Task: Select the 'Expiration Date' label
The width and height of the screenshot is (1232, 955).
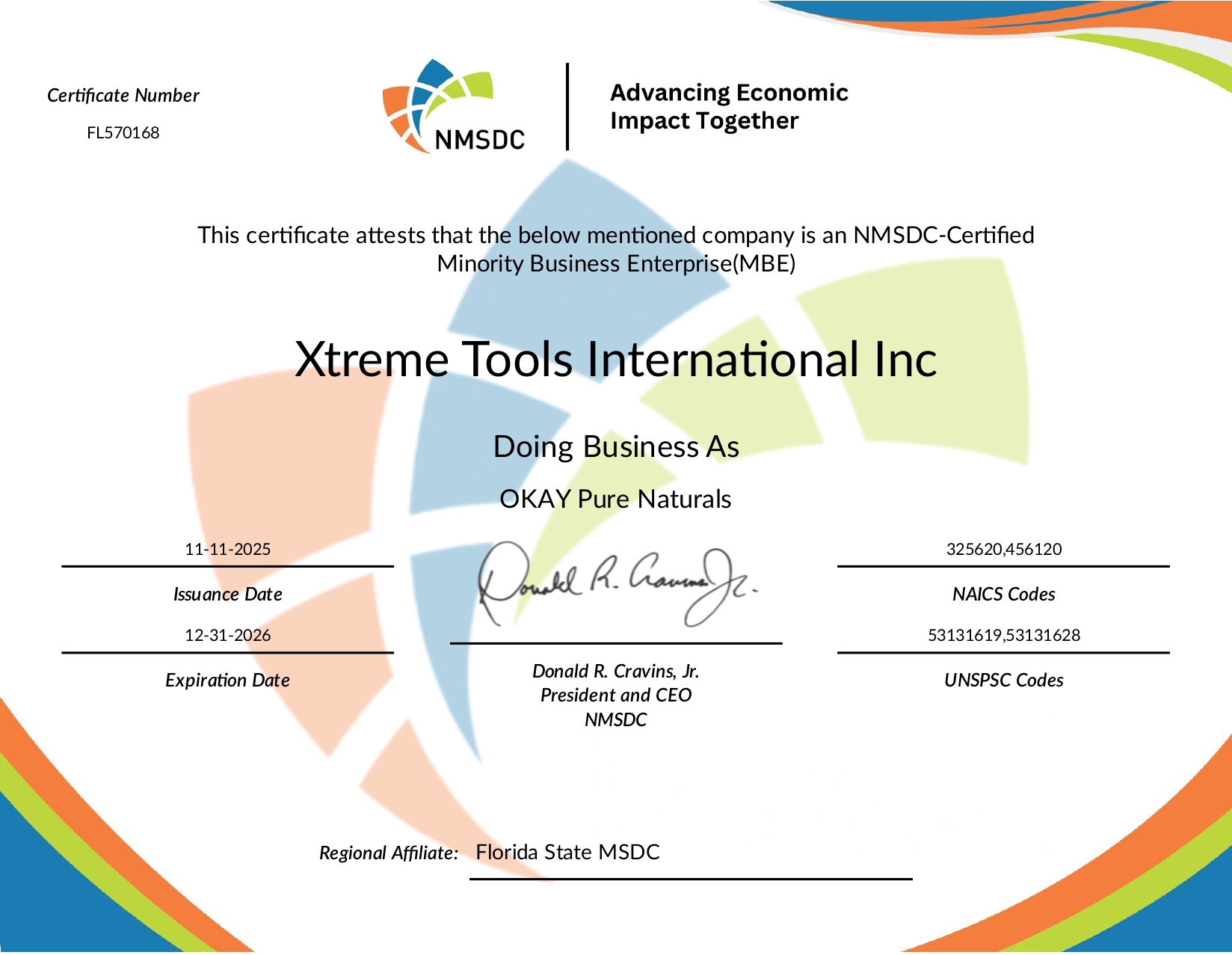Action: point(227,681)
